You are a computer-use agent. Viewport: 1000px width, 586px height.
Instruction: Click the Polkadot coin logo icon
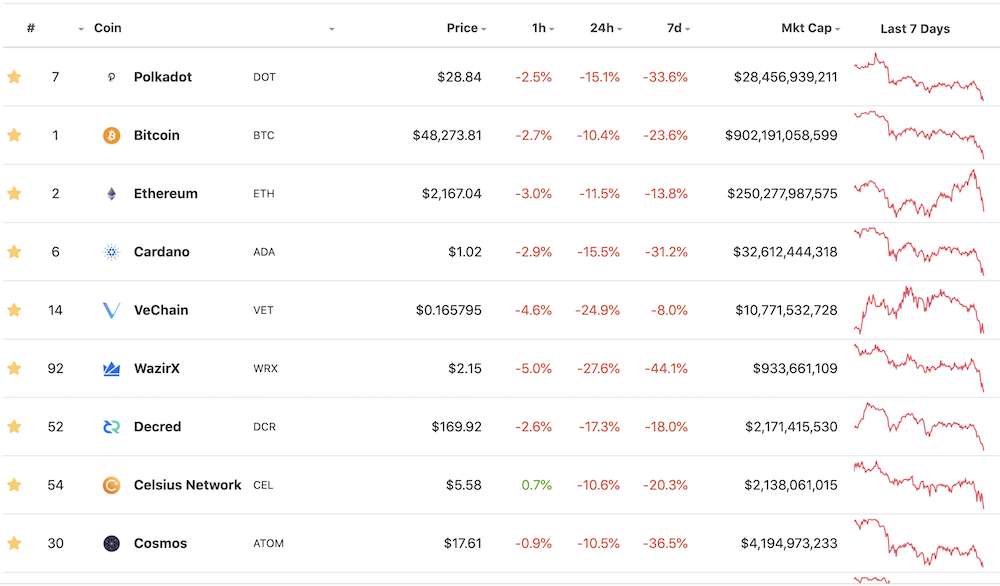112,77
